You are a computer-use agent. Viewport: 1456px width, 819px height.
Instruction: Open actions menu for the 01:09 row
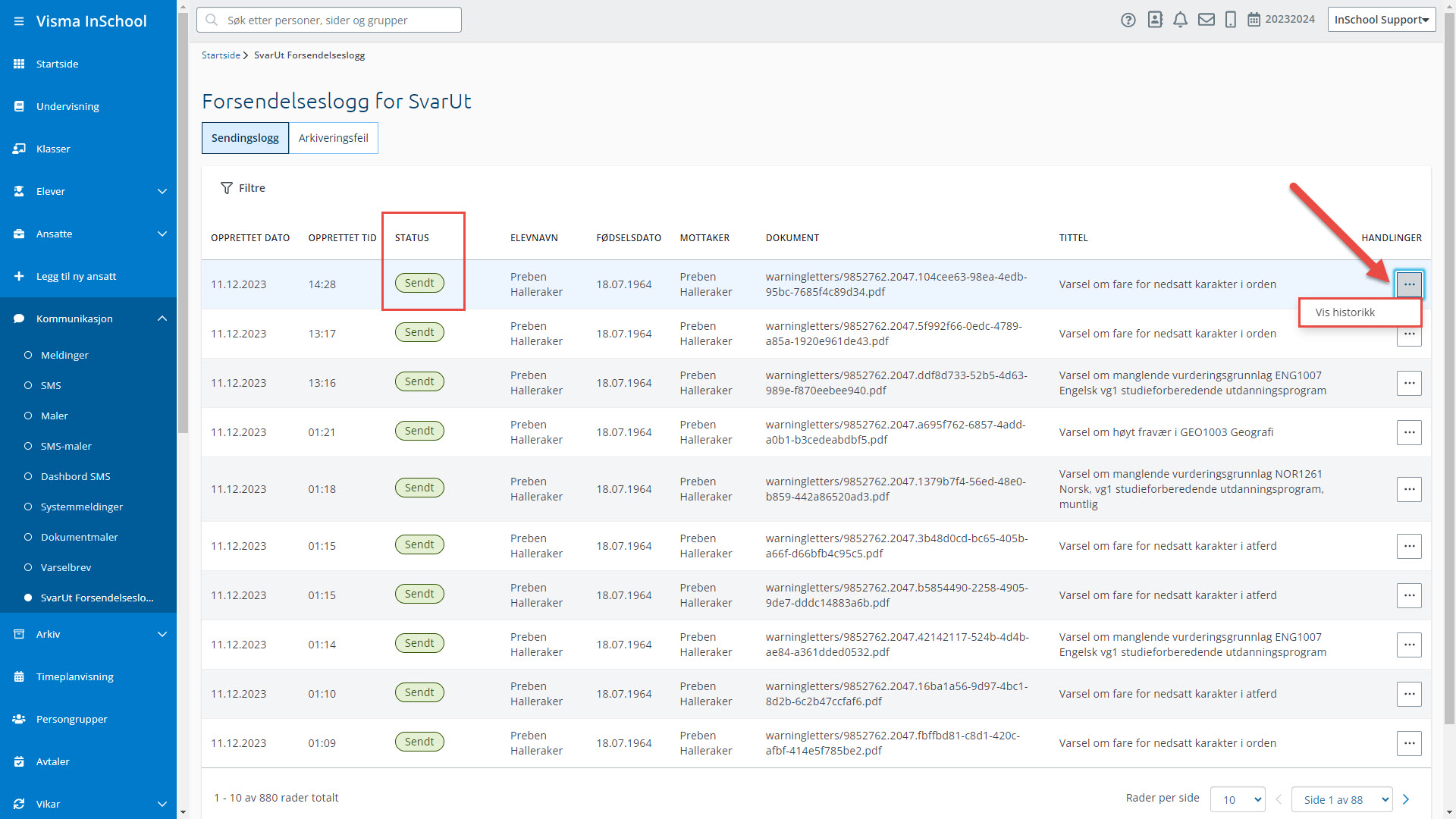tap(1409, 743)
